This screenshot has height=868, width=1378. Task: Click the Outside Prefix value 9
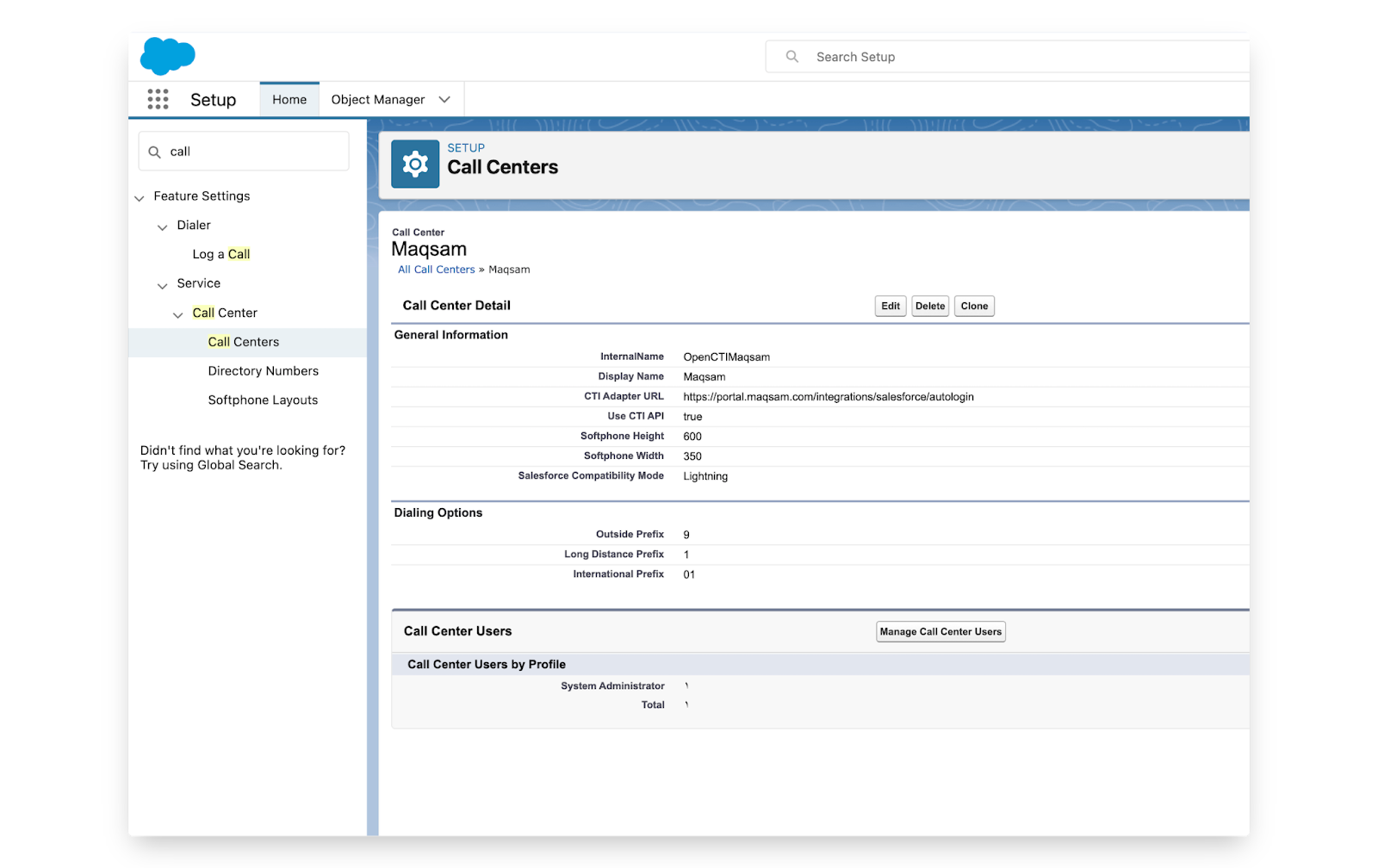click(686, 535)
